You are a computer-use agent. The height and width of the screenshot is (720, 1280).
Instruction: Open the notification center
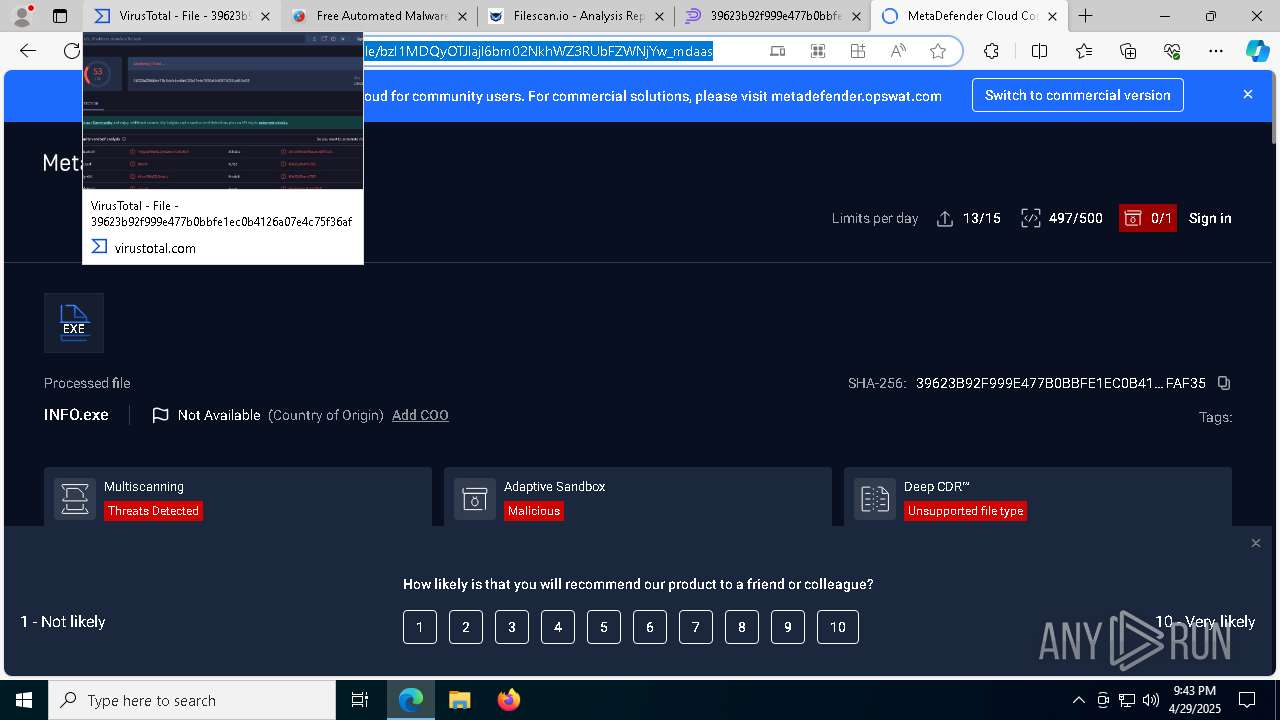1247,700
